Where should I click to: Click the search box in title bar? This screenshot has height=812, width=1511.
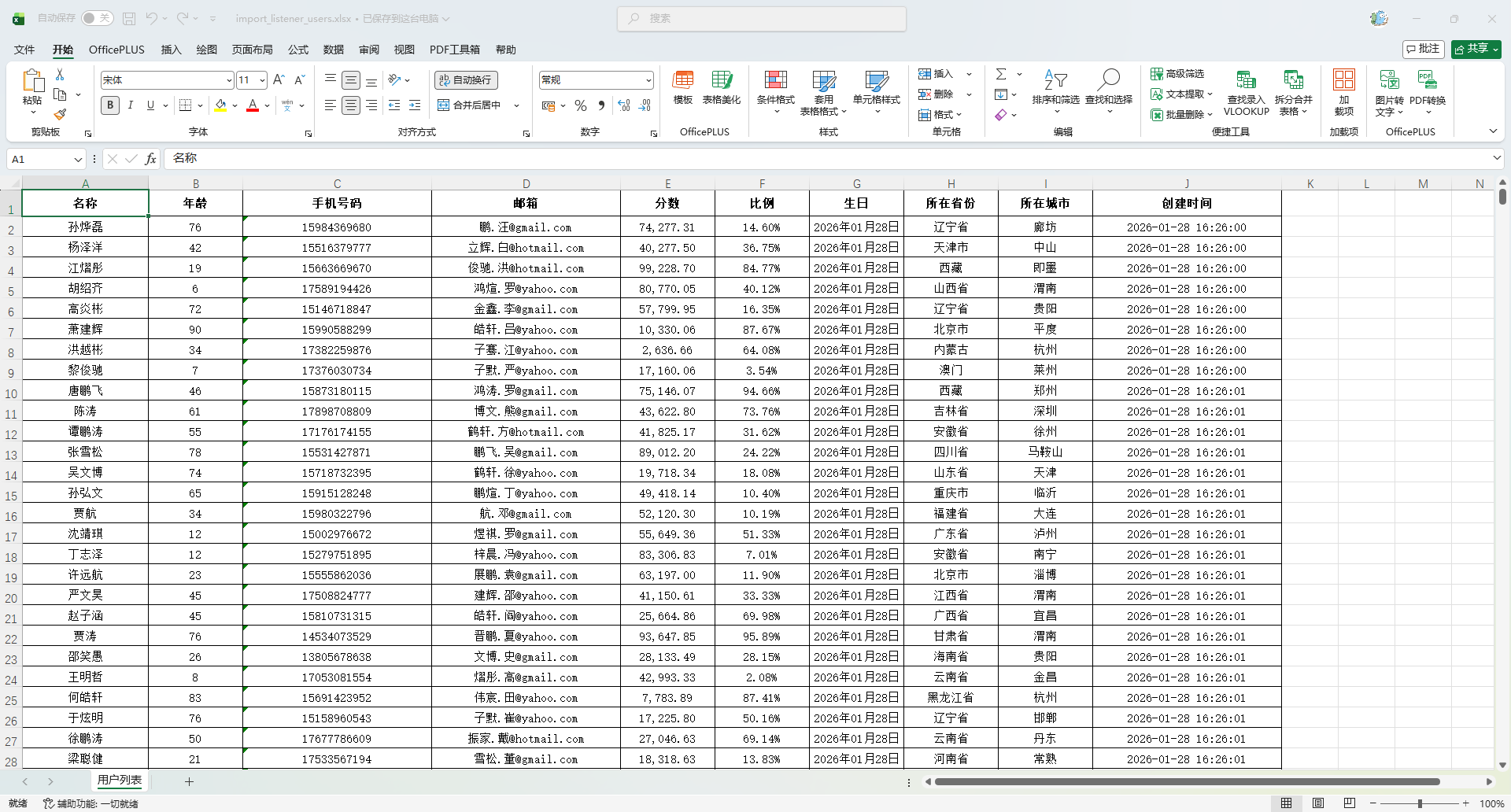tap(762, 18)
